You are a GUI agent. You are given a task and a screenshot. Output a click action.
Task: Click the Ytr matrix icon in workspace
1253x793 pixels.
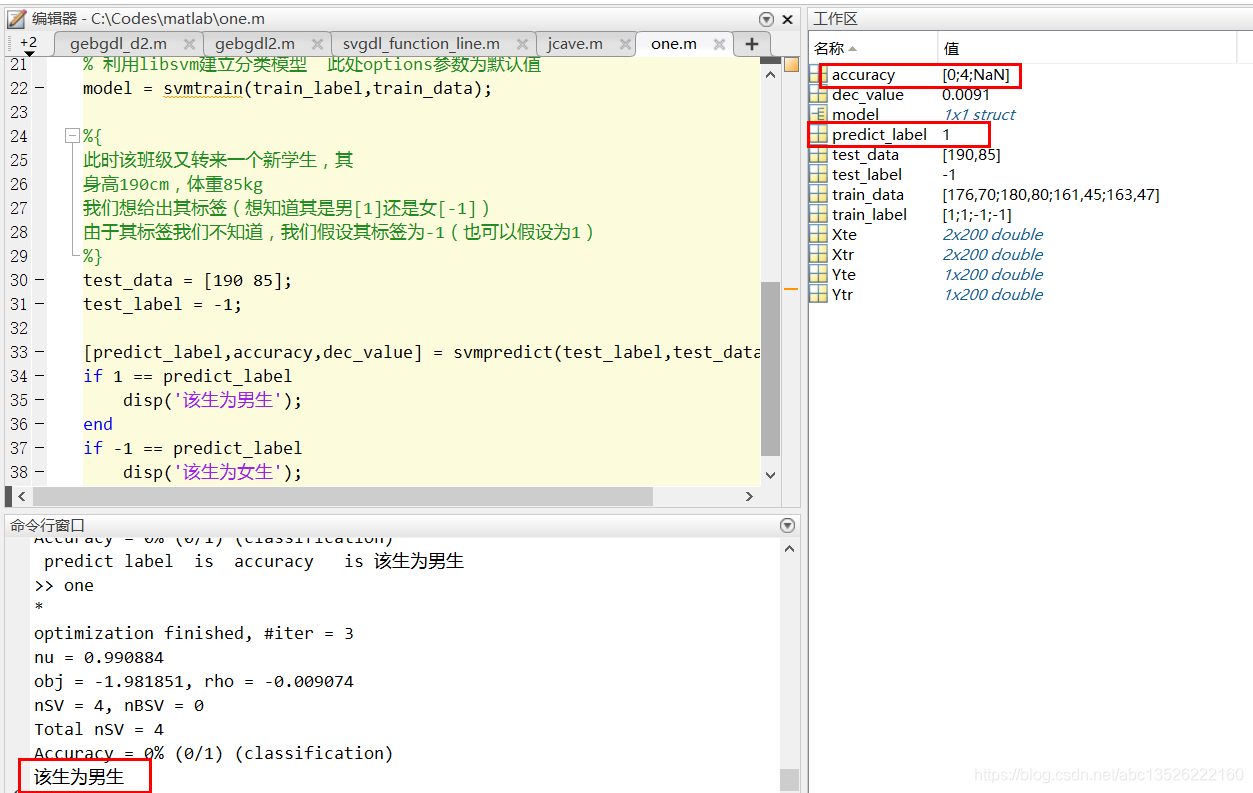[819, 294]
